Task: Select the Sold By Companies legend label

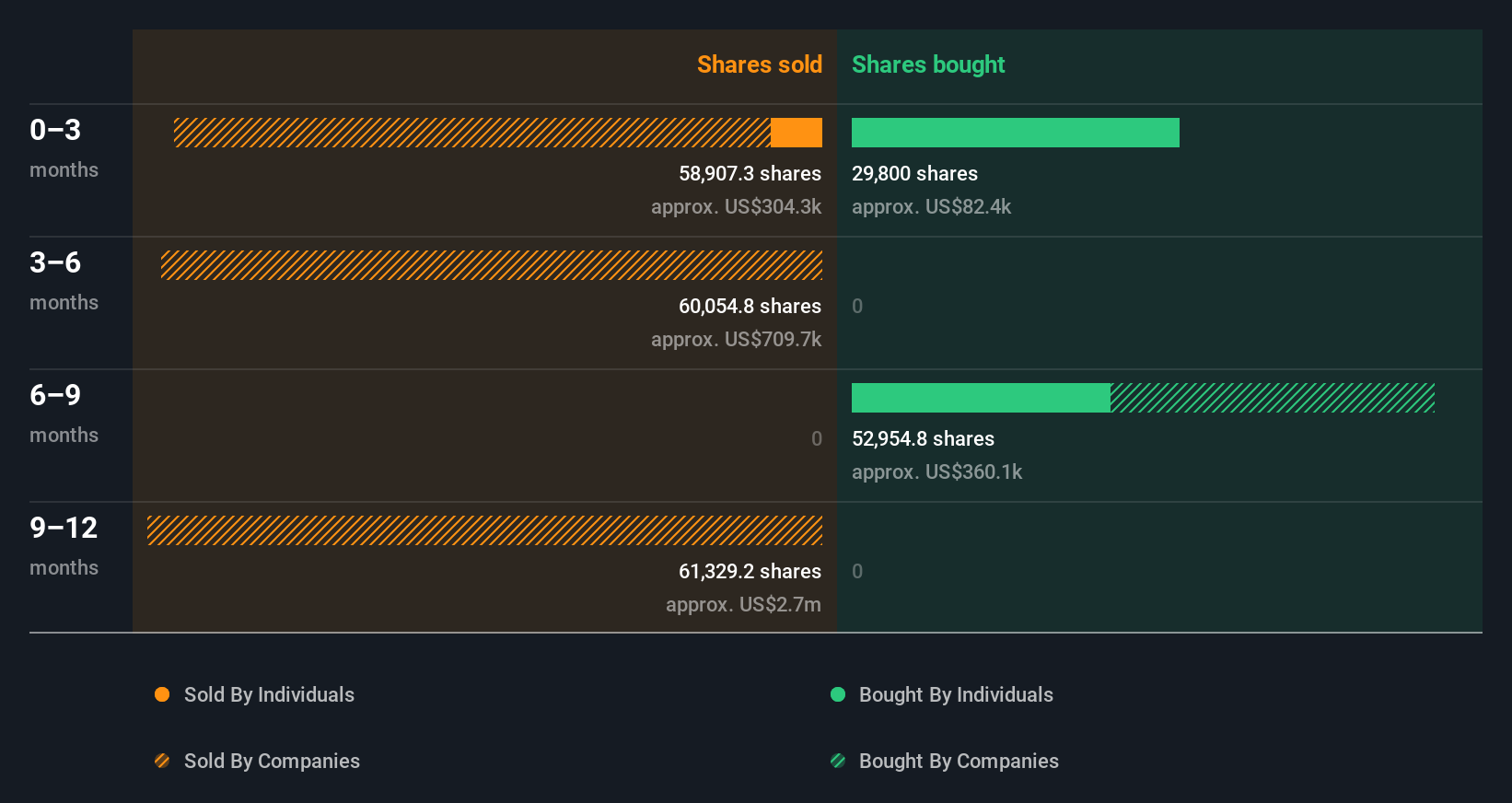Action: point(272,761)
